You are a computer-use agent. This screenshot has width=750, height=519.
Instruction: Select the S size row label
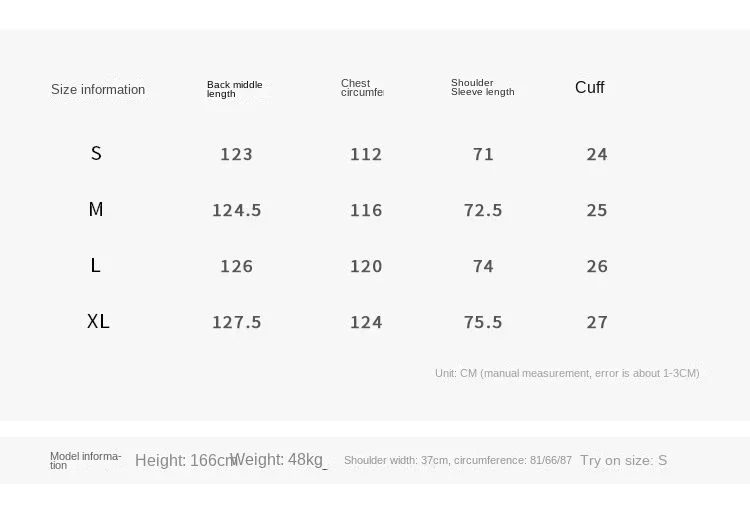point(96,153)
